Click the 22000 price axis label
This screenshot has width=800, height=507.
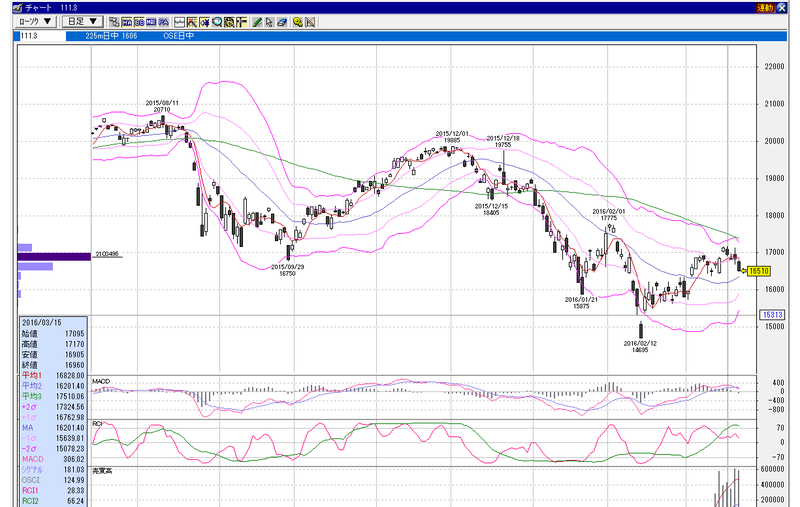coord(774,67)
